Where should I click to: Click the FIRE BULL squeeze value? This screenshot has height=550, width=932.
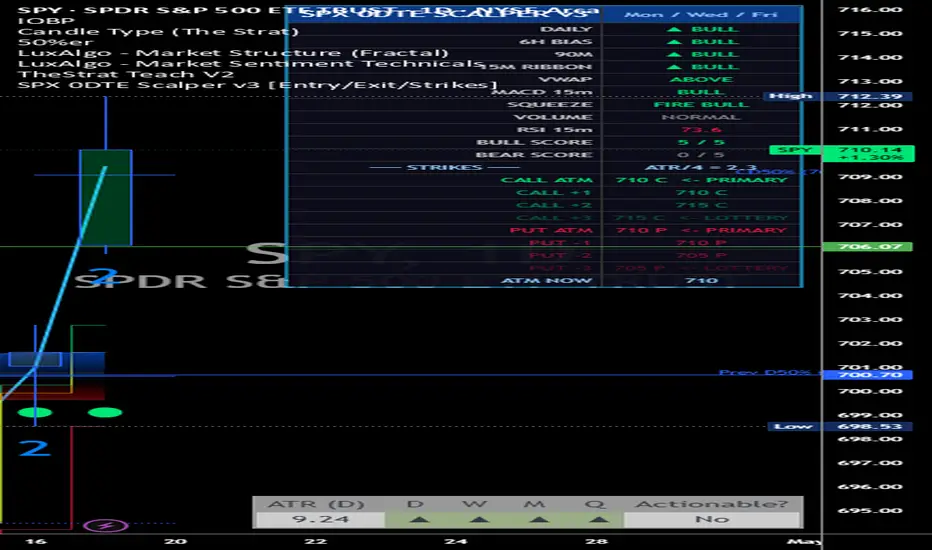coord(701,104)
